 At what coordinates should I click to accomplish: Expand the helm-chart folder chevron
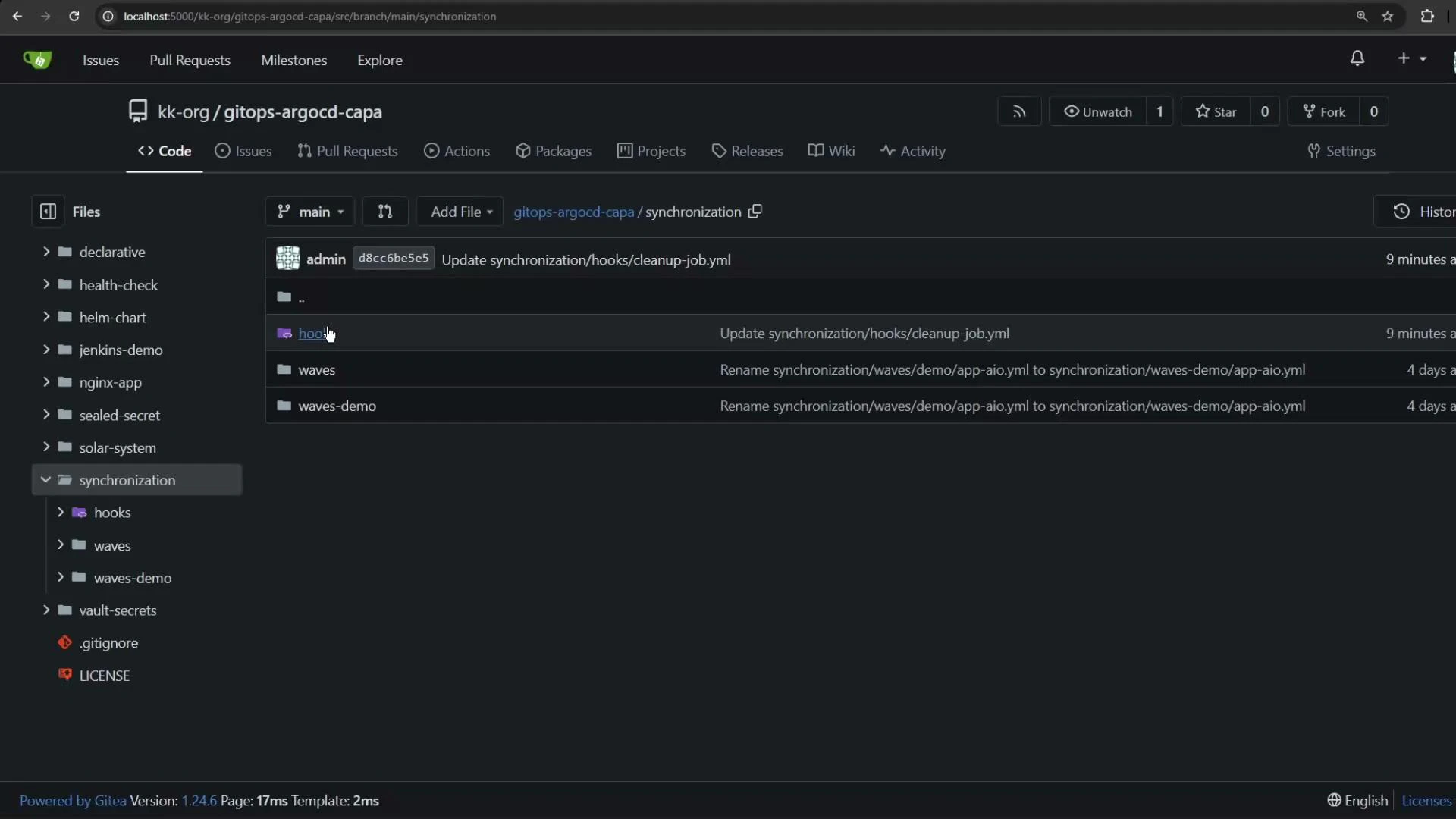point(46,317)
